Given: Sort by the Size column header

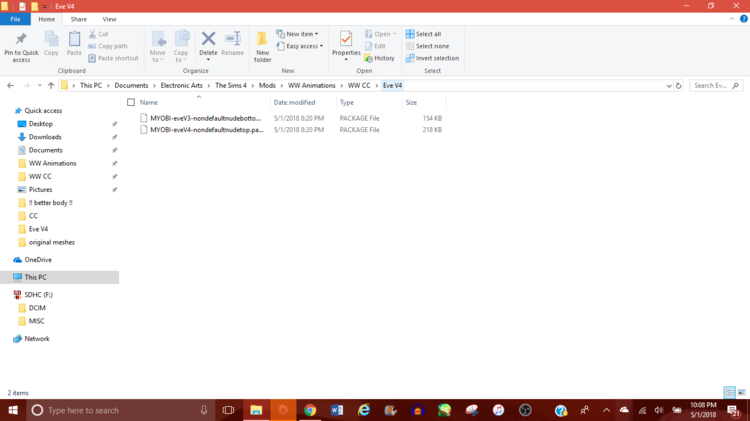Looking at the screenshot, I should coord(411,102).
